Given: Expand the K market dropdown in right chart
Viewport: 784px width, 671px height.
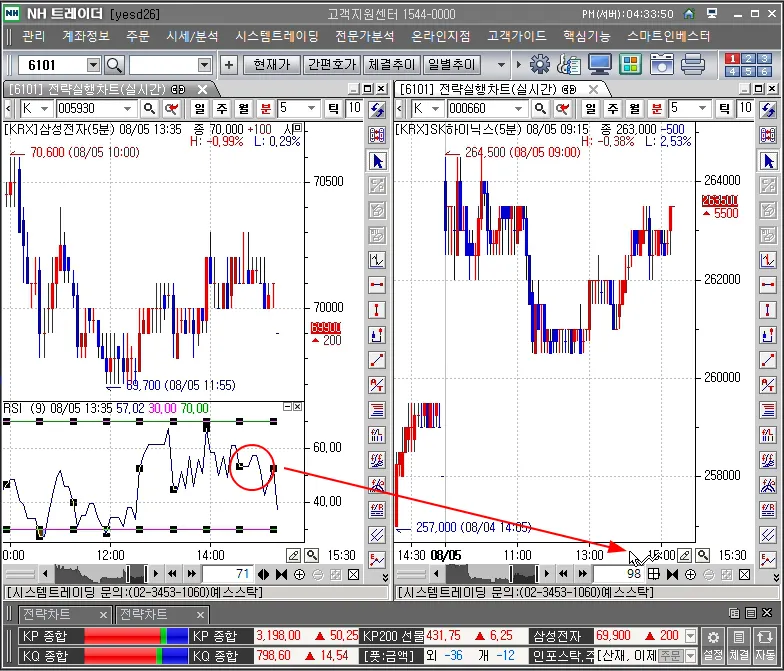Looking at the screenshot, I should 436,108.
